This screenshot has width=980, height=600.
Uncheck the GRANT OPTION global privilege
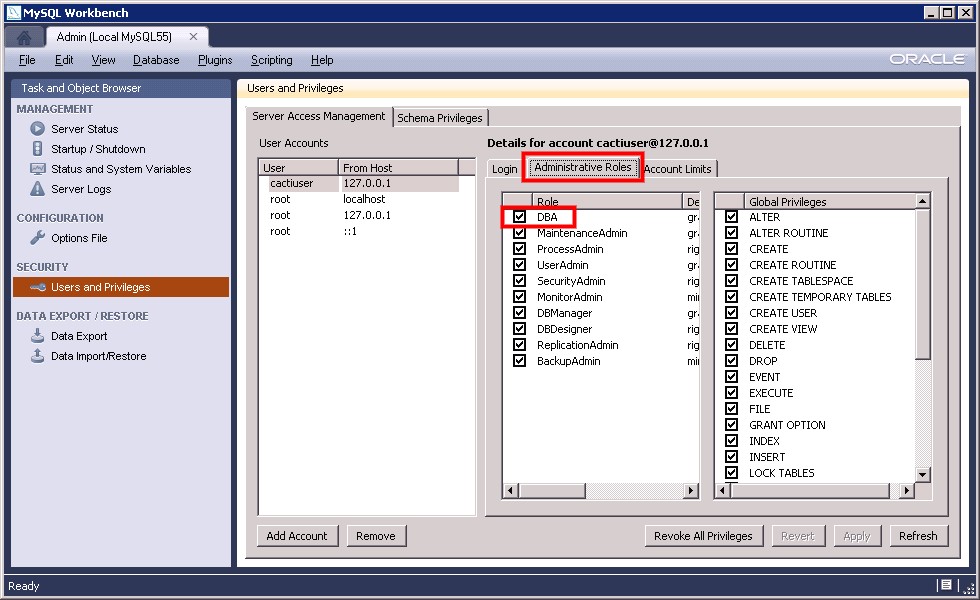pos(731,424)
